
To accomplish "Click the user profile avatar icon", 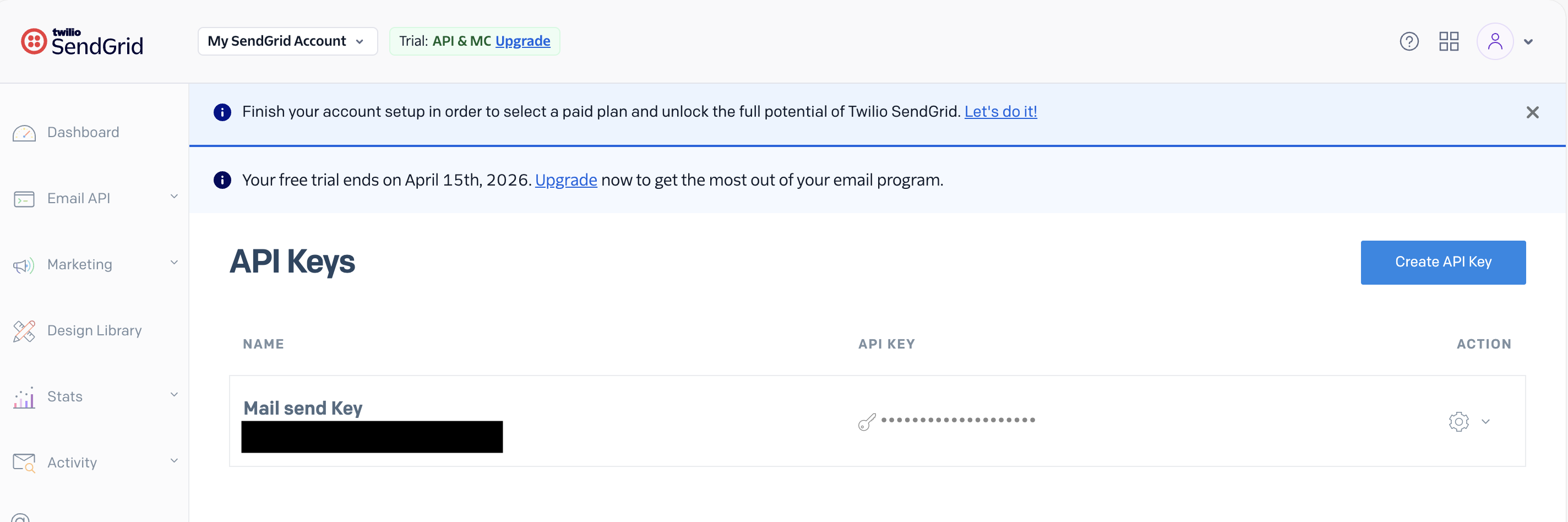I will point(1494,41).
